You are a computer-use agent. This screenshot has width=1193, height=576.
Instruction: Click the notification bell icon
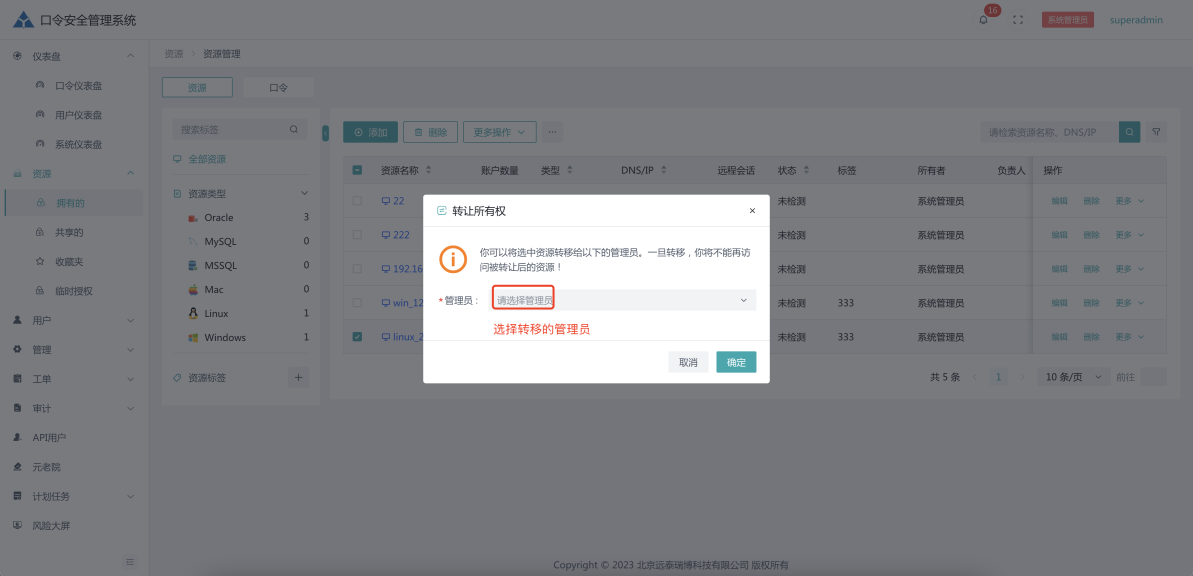pos(983,20)
